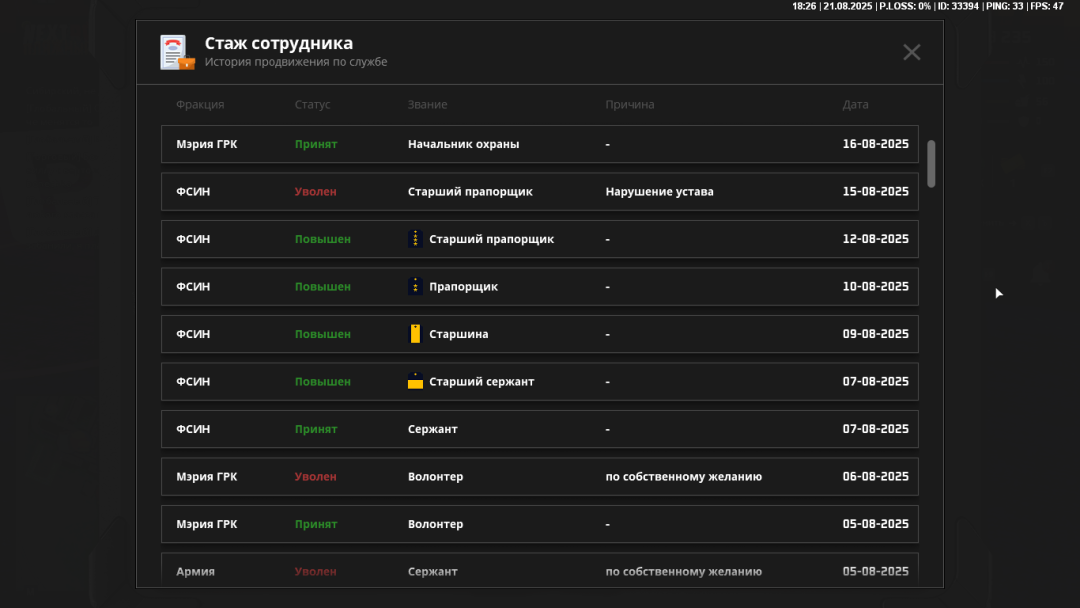Select the Прапорщик rank epaulette icon
Image resolution: width=1080 pixels, height=608 pixels.
tap(415, 286)
